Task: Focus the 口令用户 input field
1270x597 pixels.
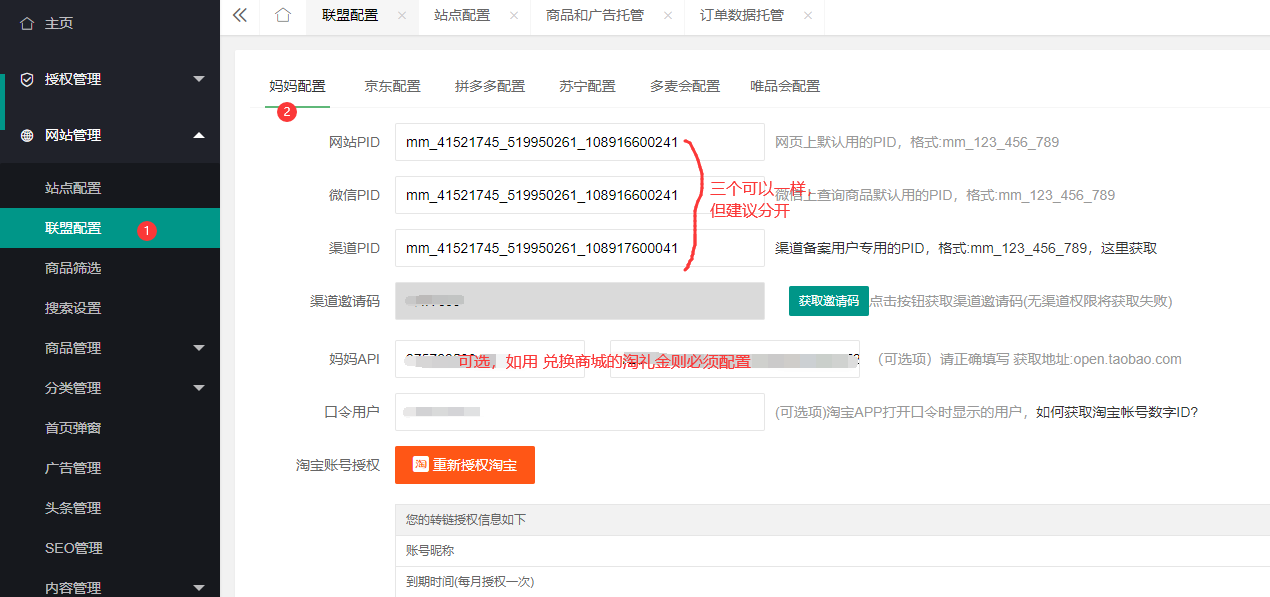Action: point(580,412)
